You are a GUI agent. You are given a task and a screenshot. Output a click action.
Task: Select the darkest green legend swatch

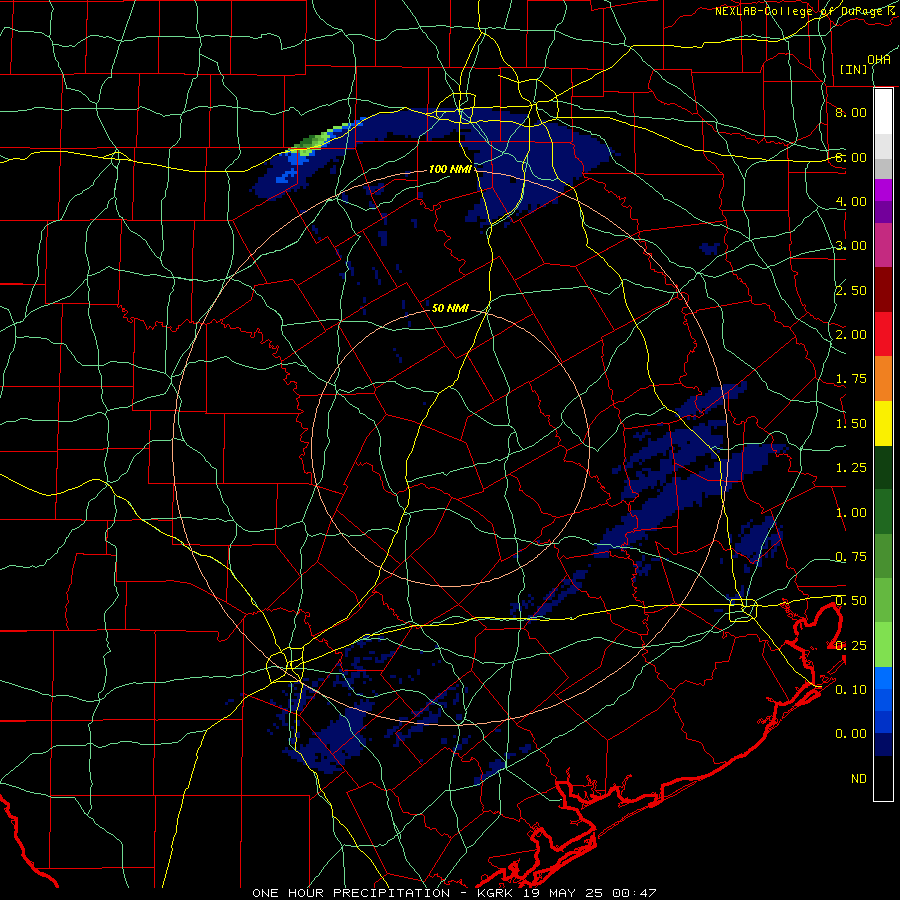pos(883,468)
